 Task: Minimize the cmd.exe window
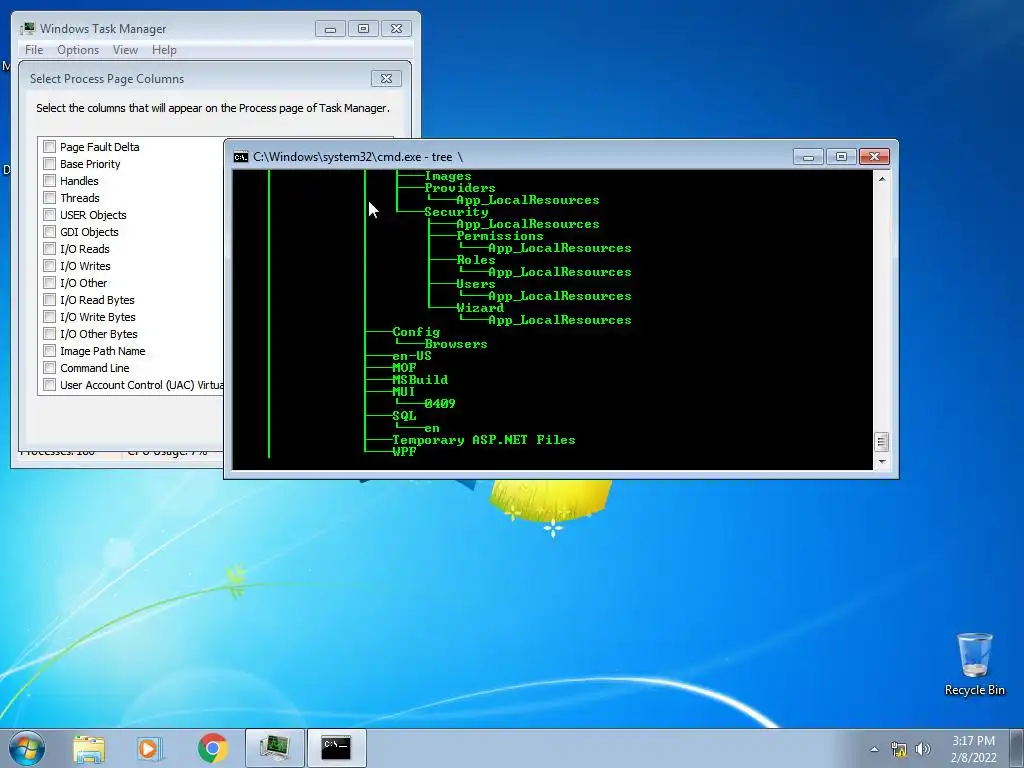(808, 157)
